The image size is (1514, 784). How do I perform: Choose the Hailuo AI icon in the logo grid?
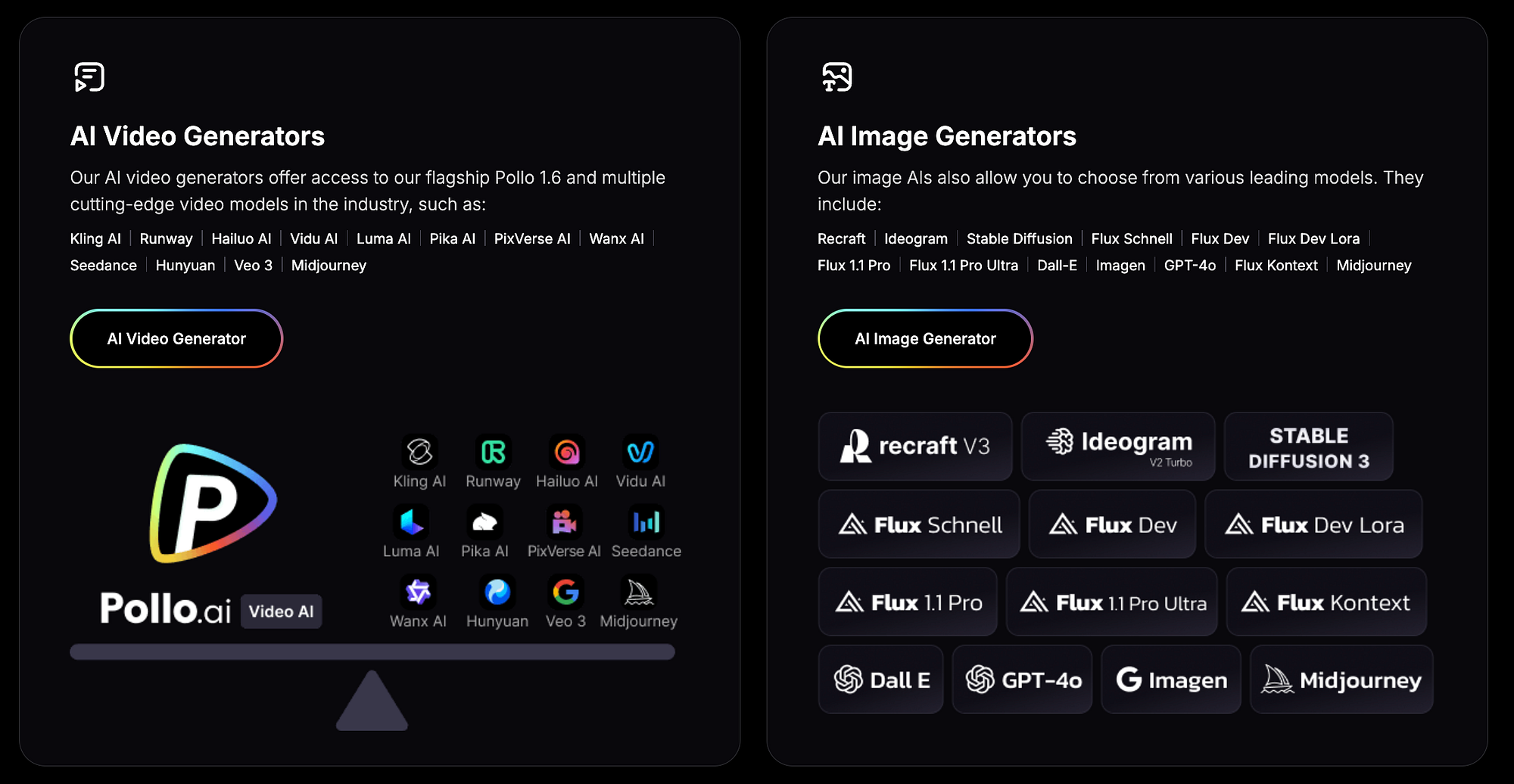pos(566,452)
